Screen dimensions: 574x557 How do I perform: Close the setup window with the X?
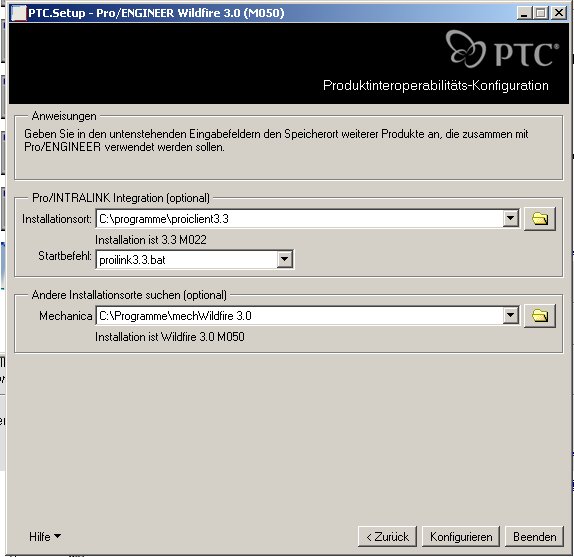click(x=559, y=13)
